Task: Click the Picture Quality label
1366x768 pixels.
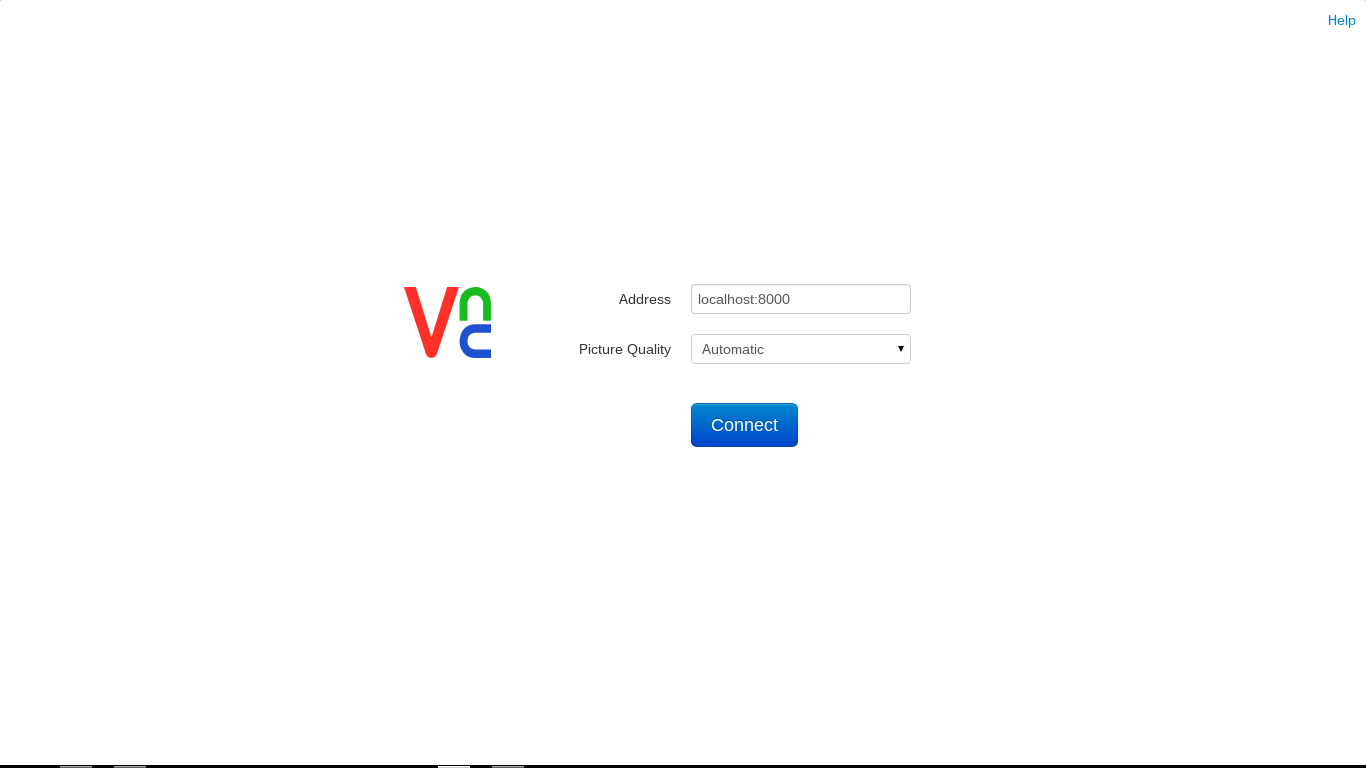Action: point(625,349)
